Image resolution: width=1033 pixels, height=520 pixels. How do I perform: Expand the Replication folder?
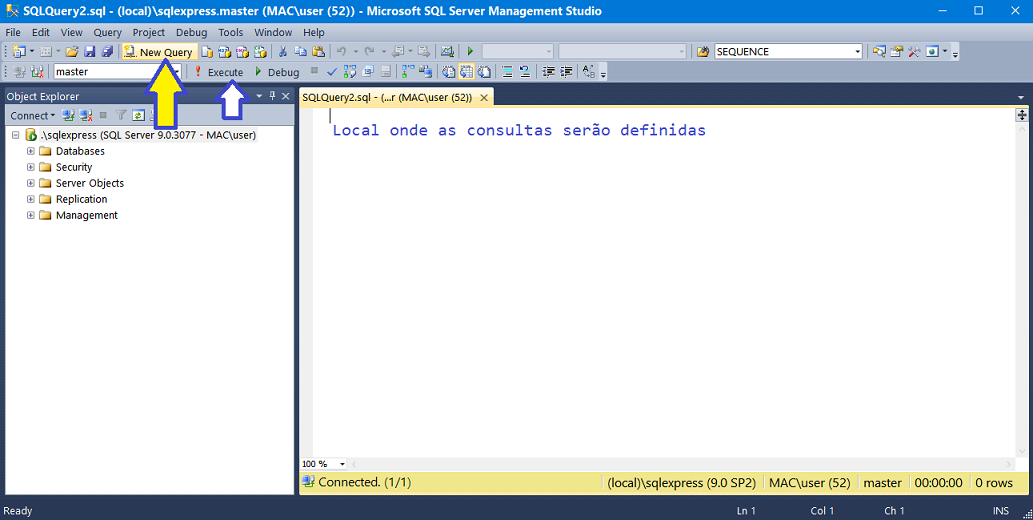[30, 199]
